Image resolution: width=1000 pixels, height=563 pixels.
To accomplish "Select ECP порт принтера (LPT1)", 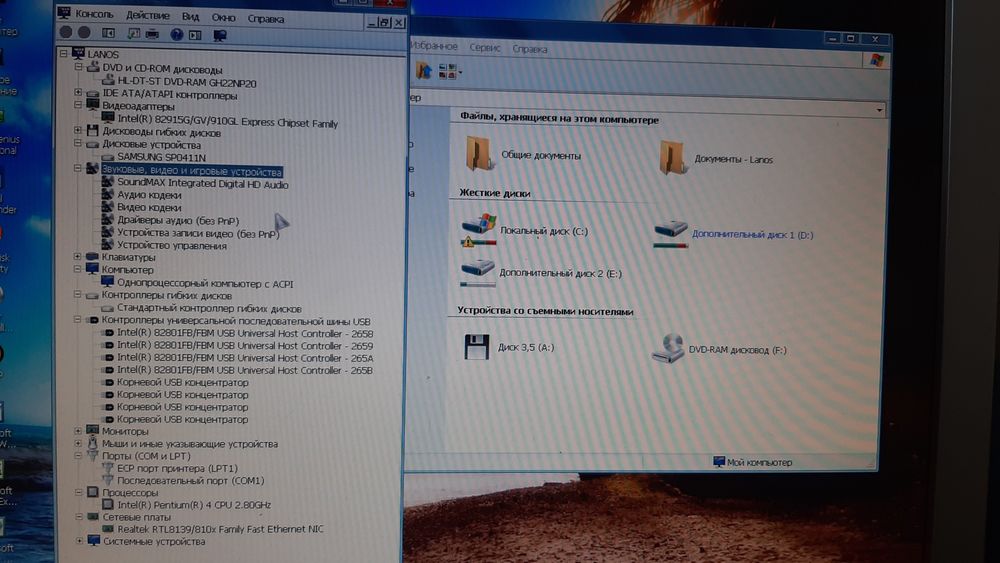I will [177, 468].
